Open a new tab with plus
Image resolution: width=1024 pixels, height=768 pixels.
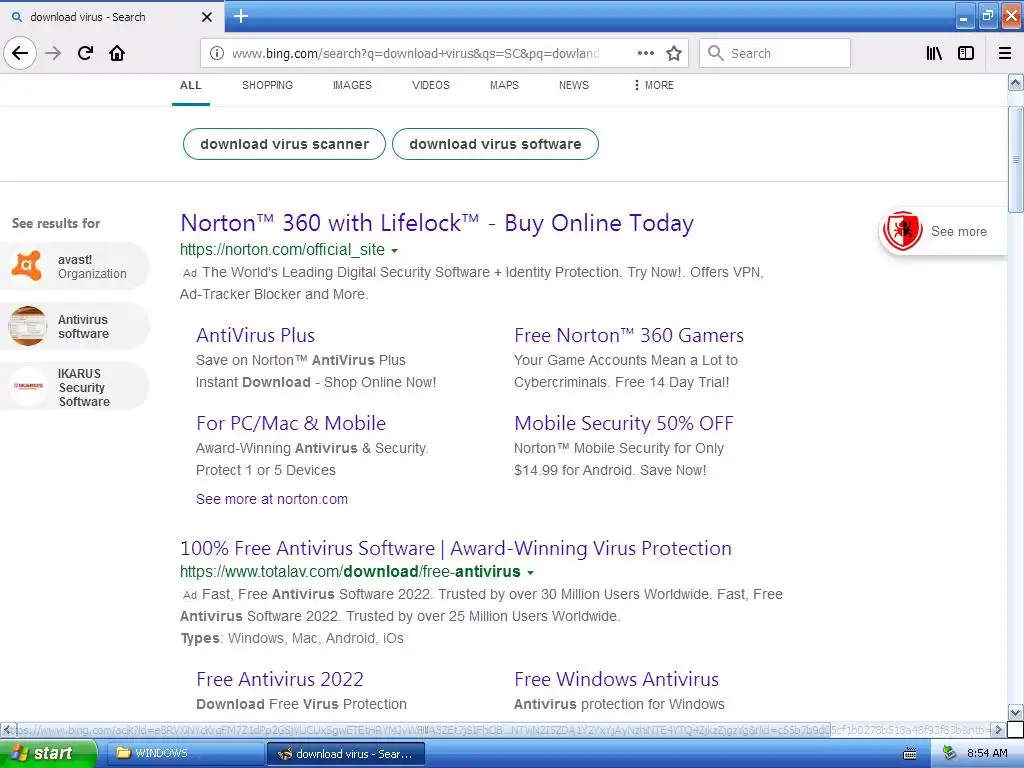(x=241, y=16)
